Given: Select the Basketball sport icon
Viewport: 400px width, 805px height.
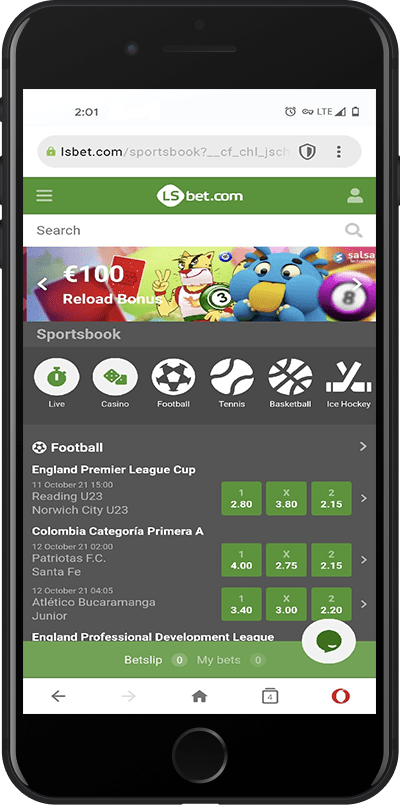Looking at the screenshot, I should (x=291, y=377).
